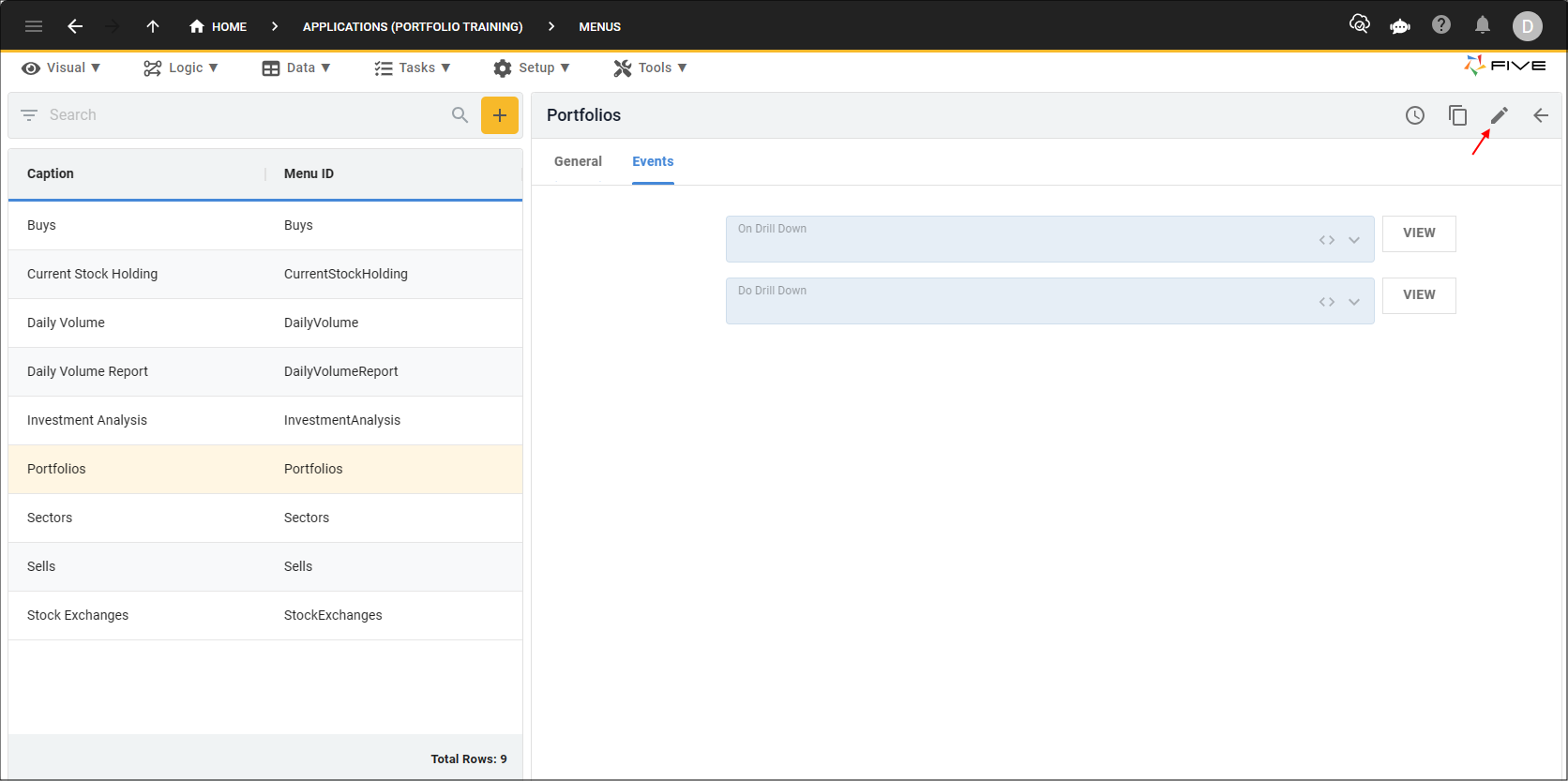Select the Buys caption row

[x=265, y=225]
